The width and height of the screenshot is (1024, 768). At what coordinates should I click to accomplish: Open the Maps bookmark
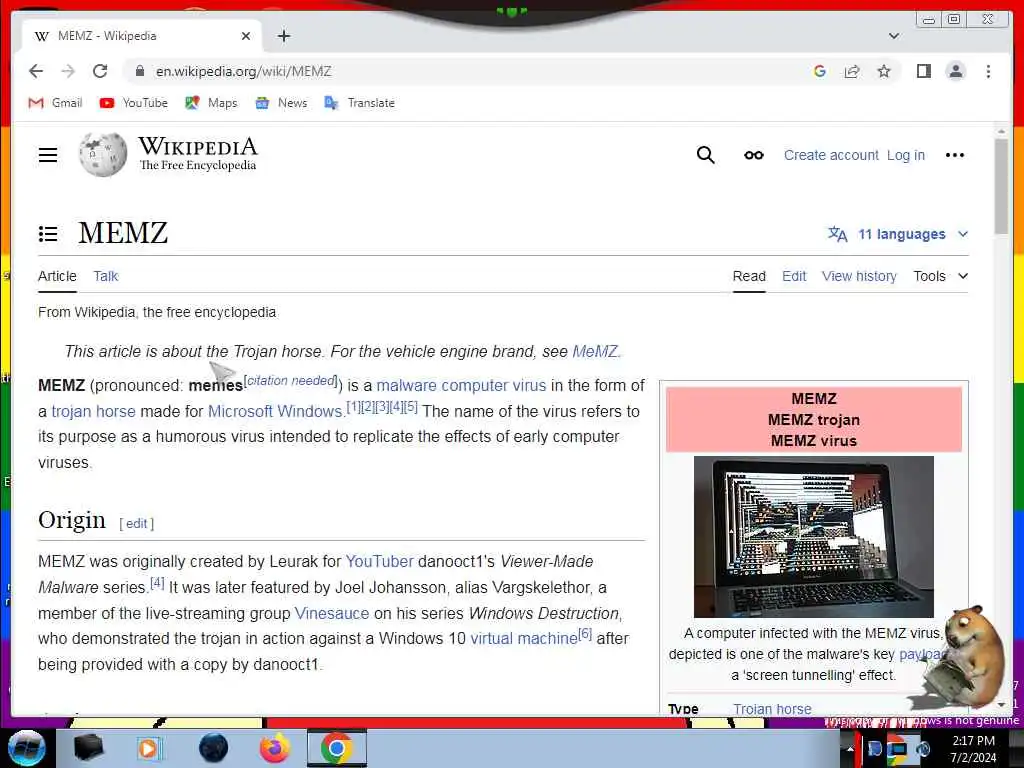pos(211,103)
